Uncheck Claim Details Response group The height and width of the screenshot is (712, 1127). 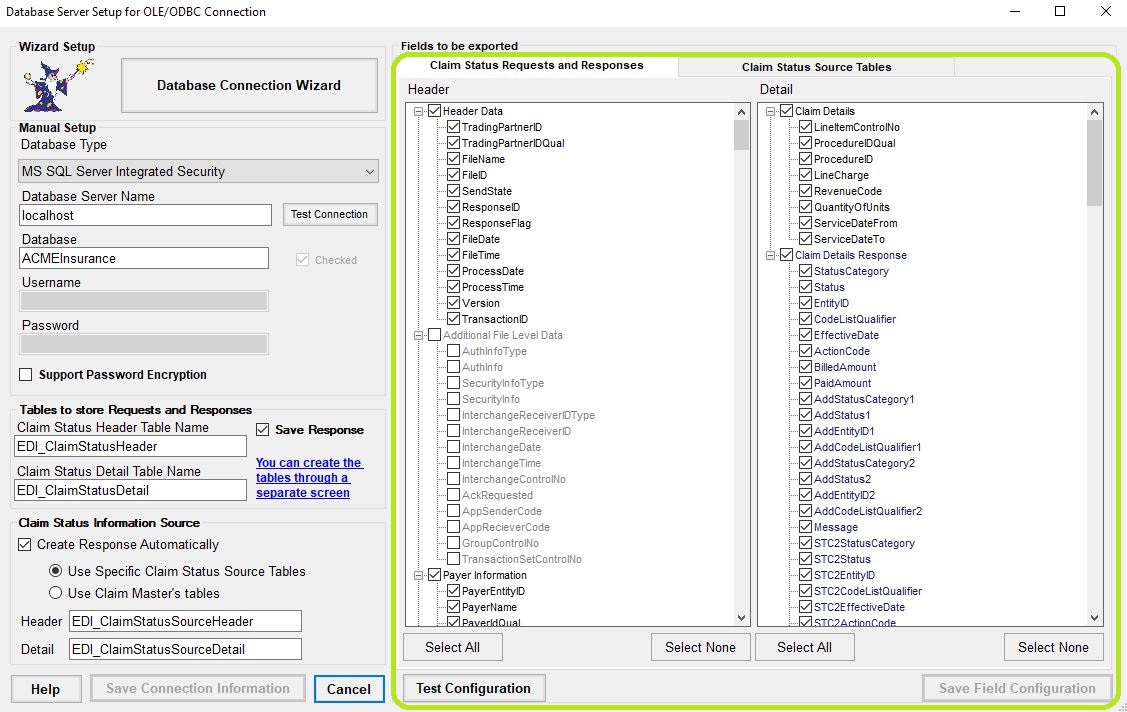pos(786,256)
